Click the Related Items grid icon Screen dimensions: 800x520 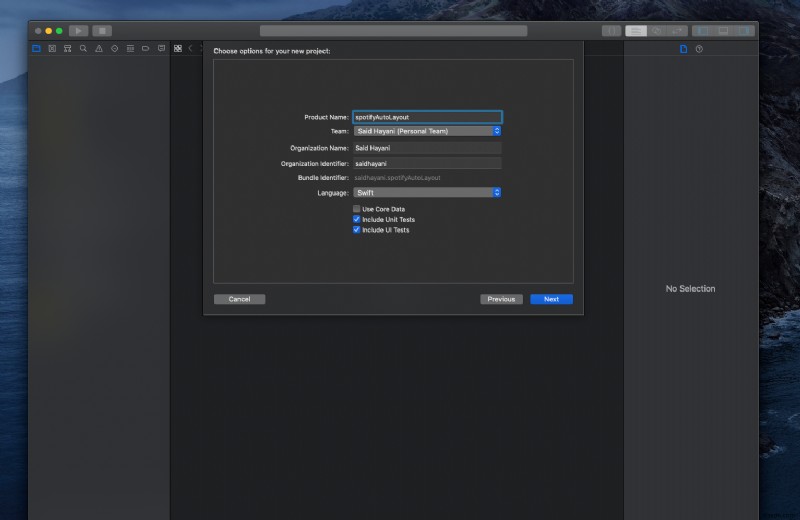(x=178, y=48)
